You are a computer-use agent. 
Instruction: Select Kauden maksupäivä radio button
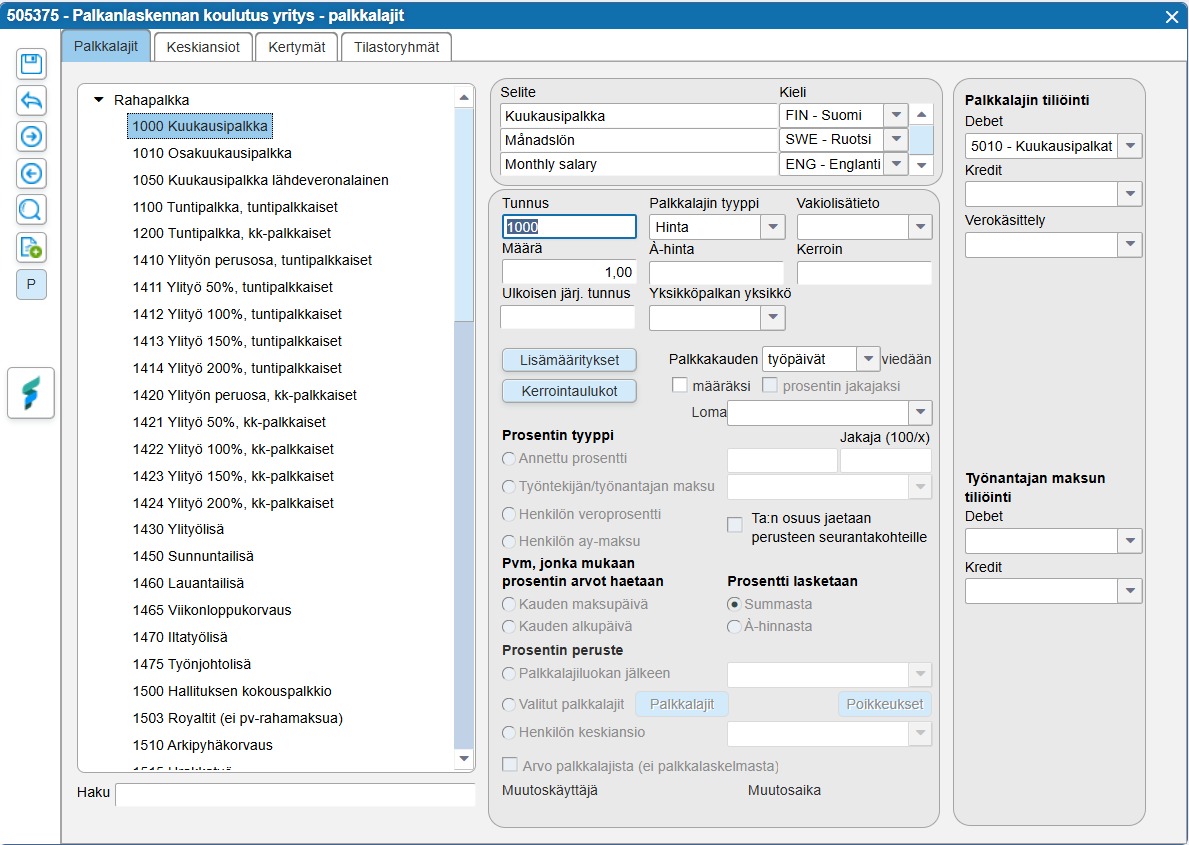point(509,605)
